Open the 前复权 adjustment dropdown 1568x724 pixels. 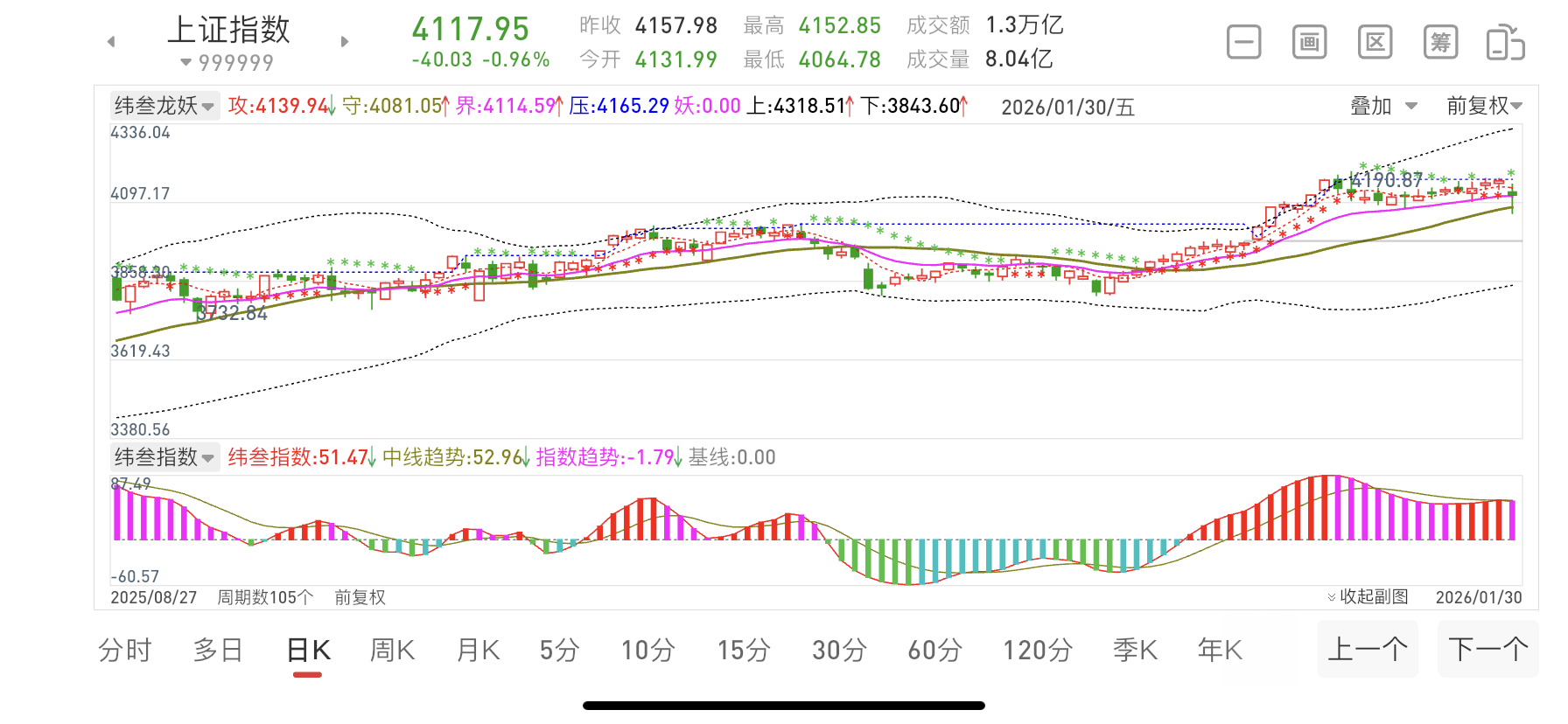coord(1484,106)
